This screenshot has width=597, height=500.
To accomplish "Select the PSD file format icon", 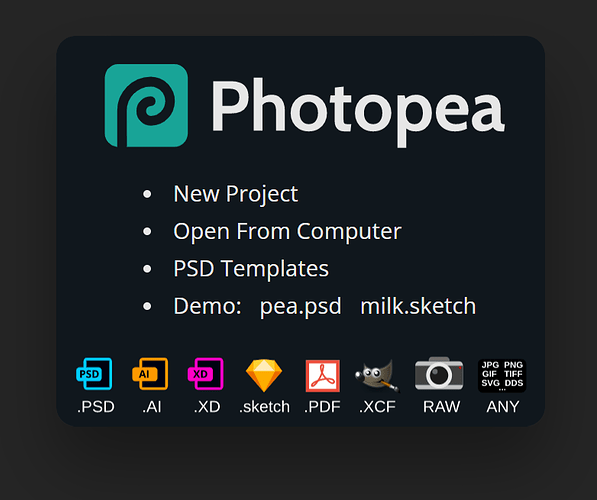I will pyautogui.click(x=94, y=374).
